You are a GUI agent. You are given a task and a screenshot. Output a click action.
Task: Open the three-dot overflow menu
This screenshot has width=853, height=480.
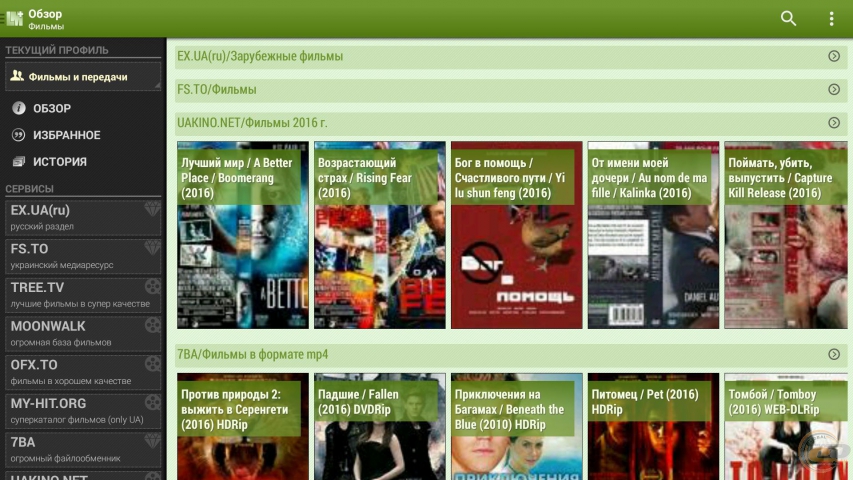click(831, 19)
